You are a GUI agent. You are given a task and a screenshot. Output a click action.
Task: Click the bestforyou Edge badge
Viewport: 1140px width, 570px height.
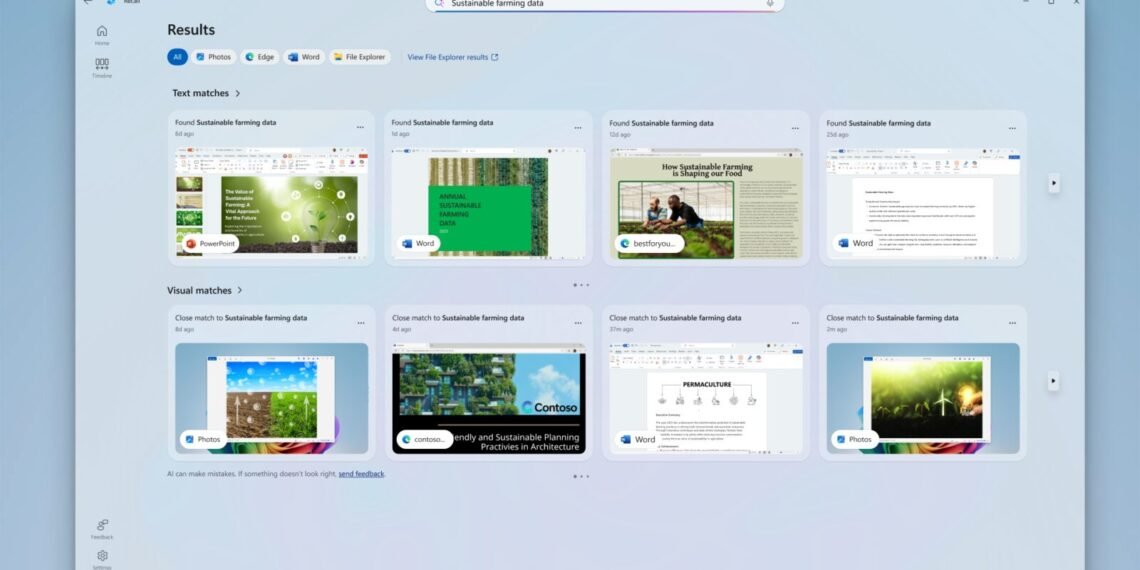pos(649,244)
